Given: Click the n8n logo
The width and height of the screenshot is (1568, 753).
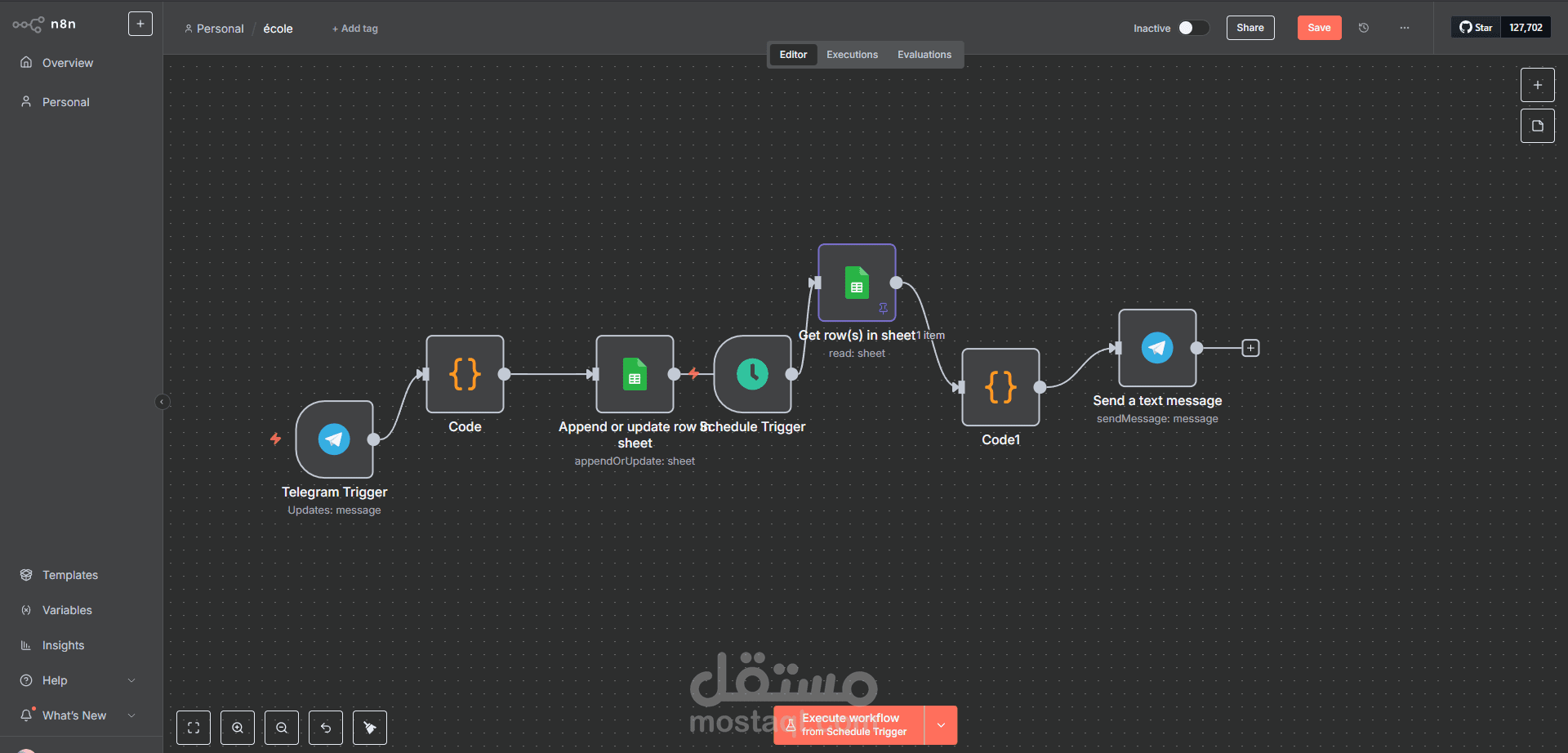Looking at the screenshot, I should (44, 25).
